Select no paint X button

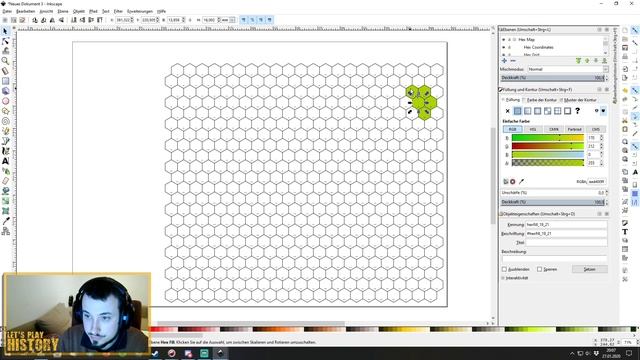[508, 111]
